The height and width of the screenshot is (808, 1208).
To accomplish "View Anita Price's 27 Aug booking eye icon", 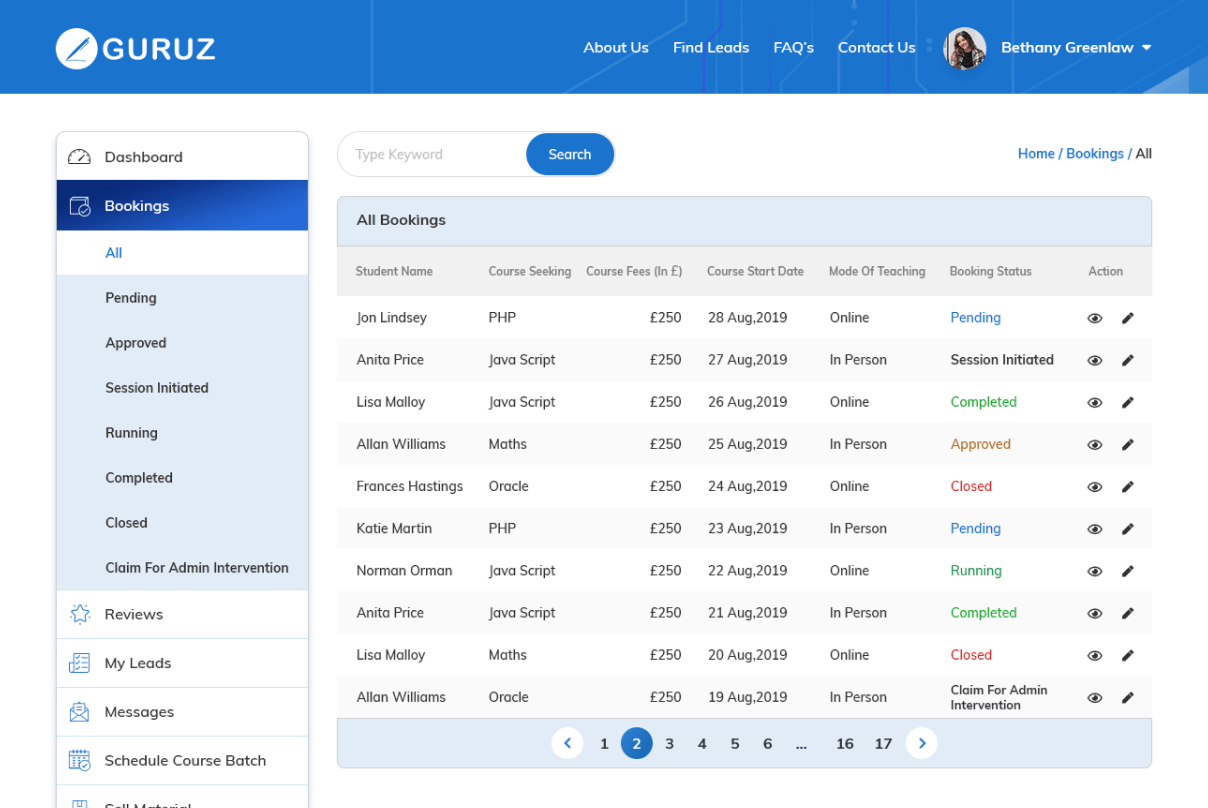I will point(1095,360).
